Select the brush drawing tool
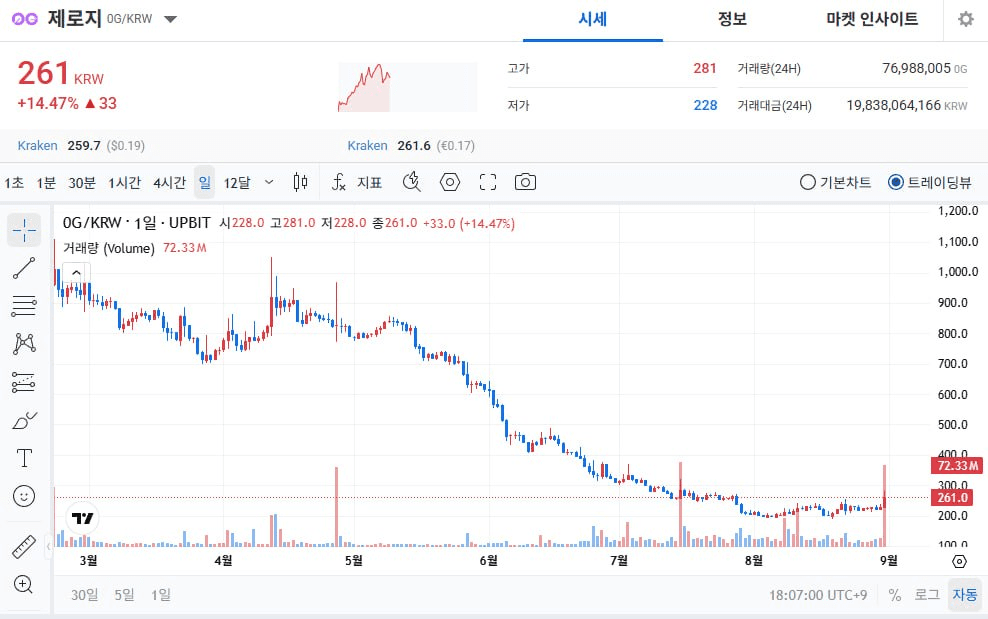988x619 pixels. [x=24, y=420]
